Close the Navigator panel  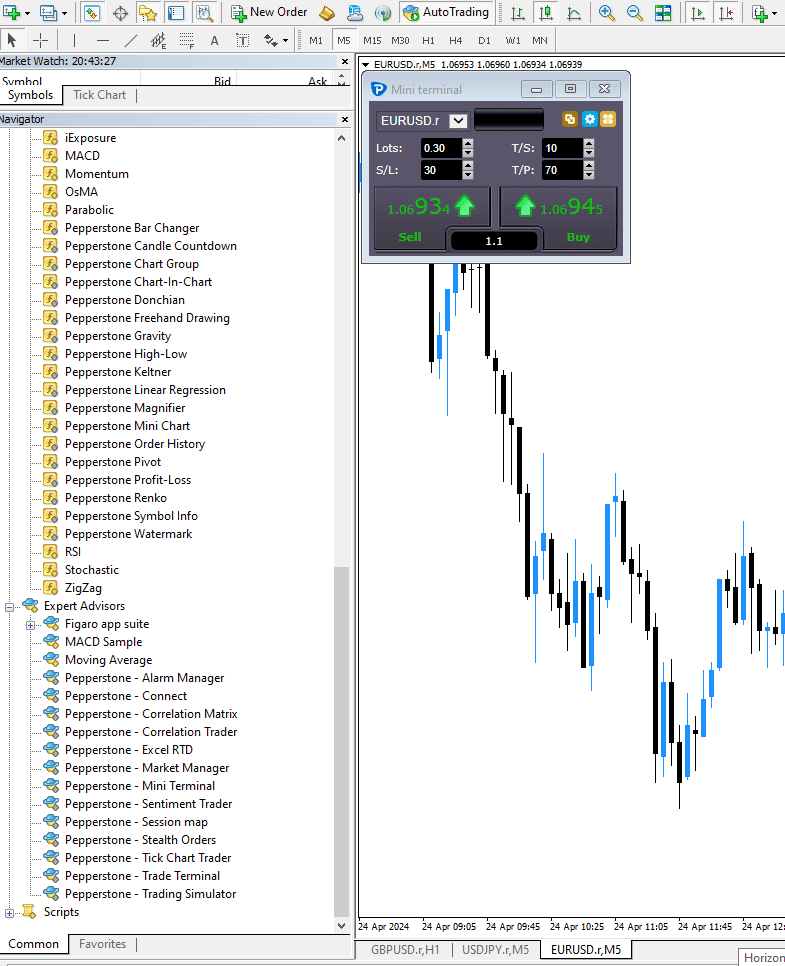[x=345, y=120]
